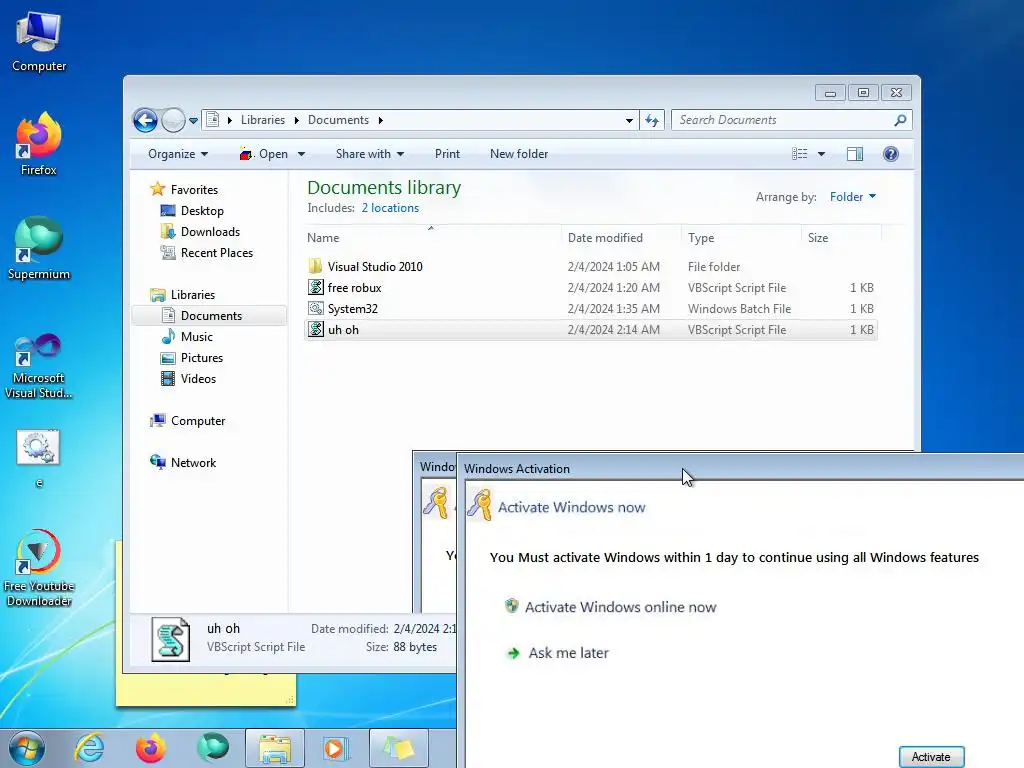Click the uh oh details pane thumbnail
The height and width of the screenshot is (768, 1024).
tap(170, 639)
